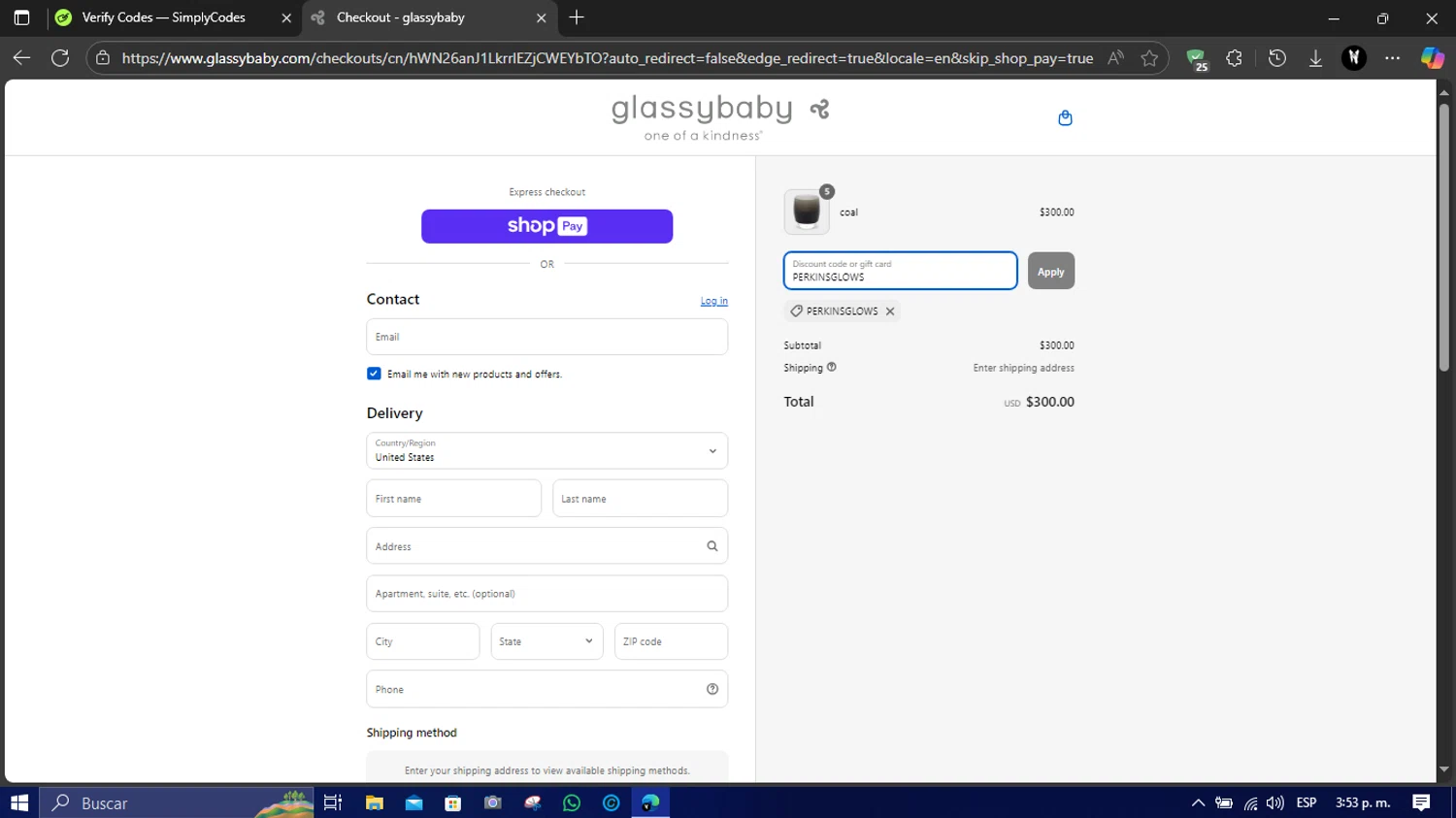1456x818 pixels.
Task: Go back in the browser
Action: [21, 58]
